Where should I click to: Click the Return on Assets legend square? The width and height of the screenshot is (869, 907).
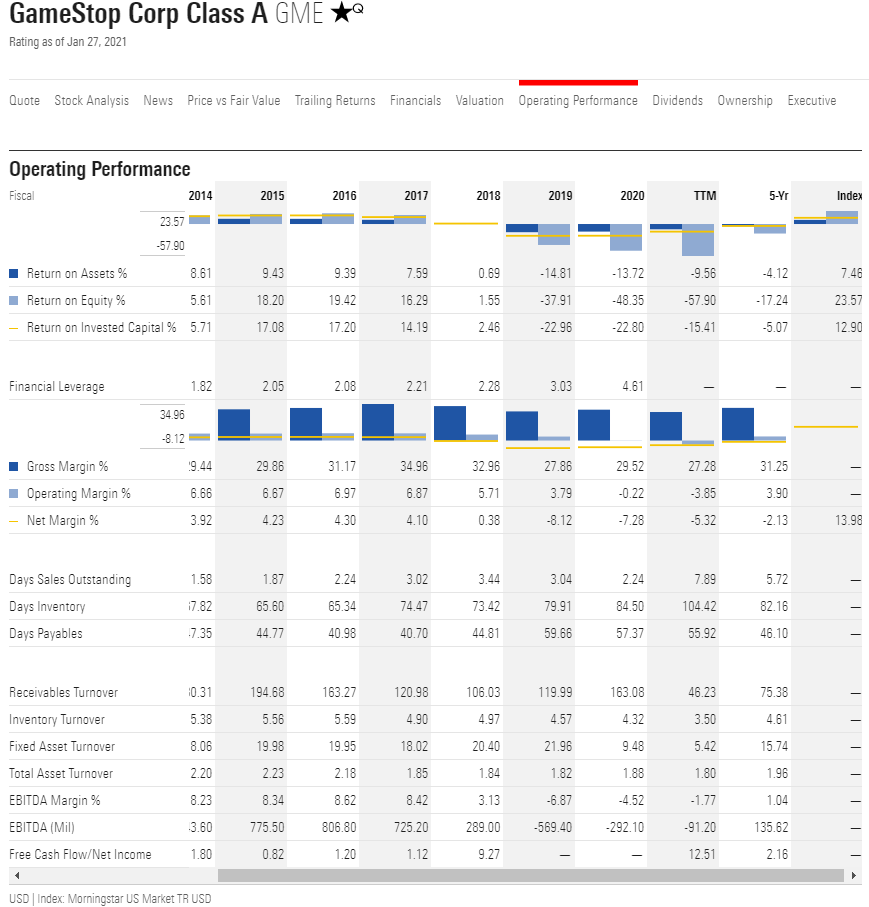pos(14,273)
